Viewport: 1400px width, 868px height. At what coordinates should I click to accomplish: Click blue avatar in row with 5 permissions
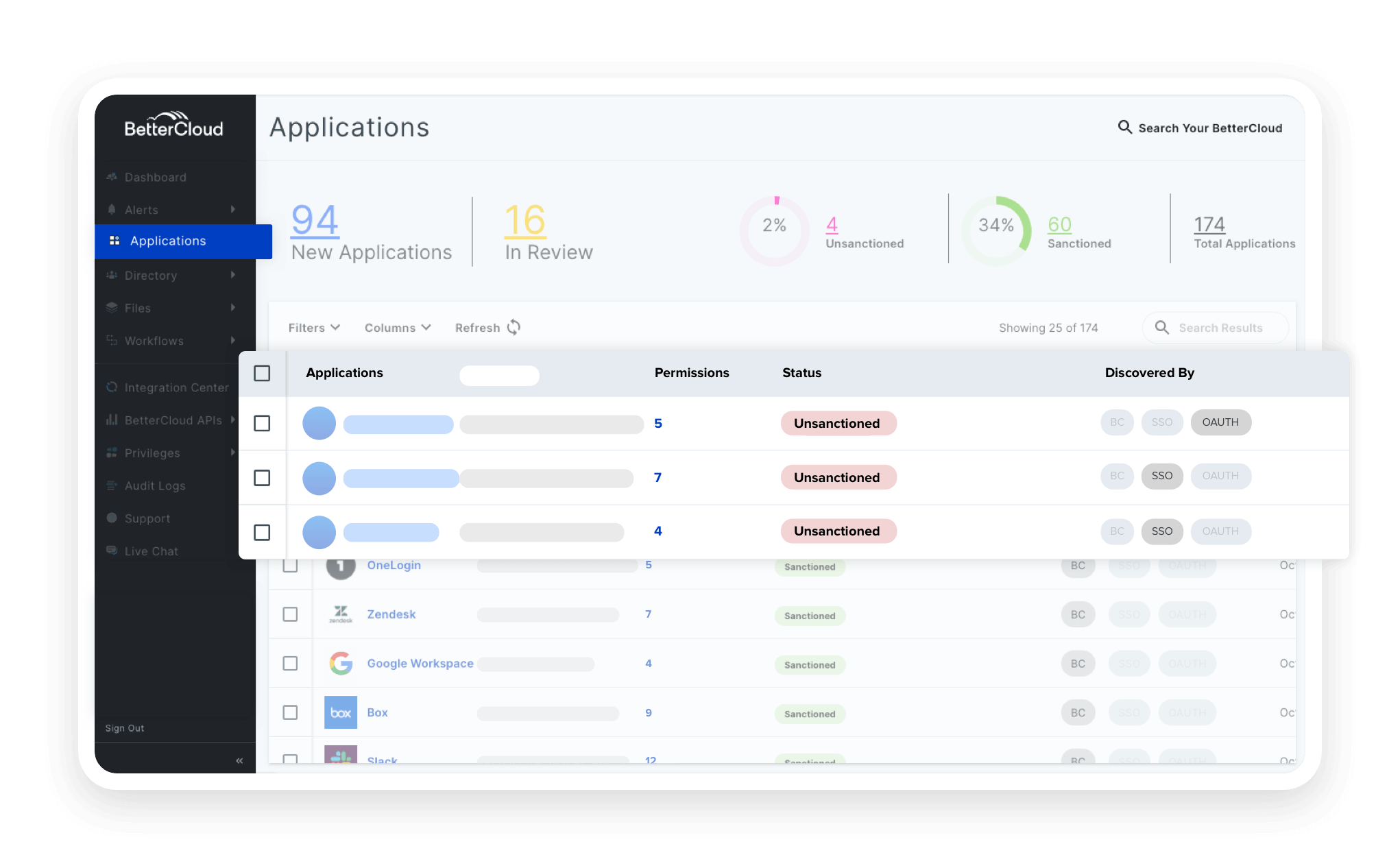(319, 423)
